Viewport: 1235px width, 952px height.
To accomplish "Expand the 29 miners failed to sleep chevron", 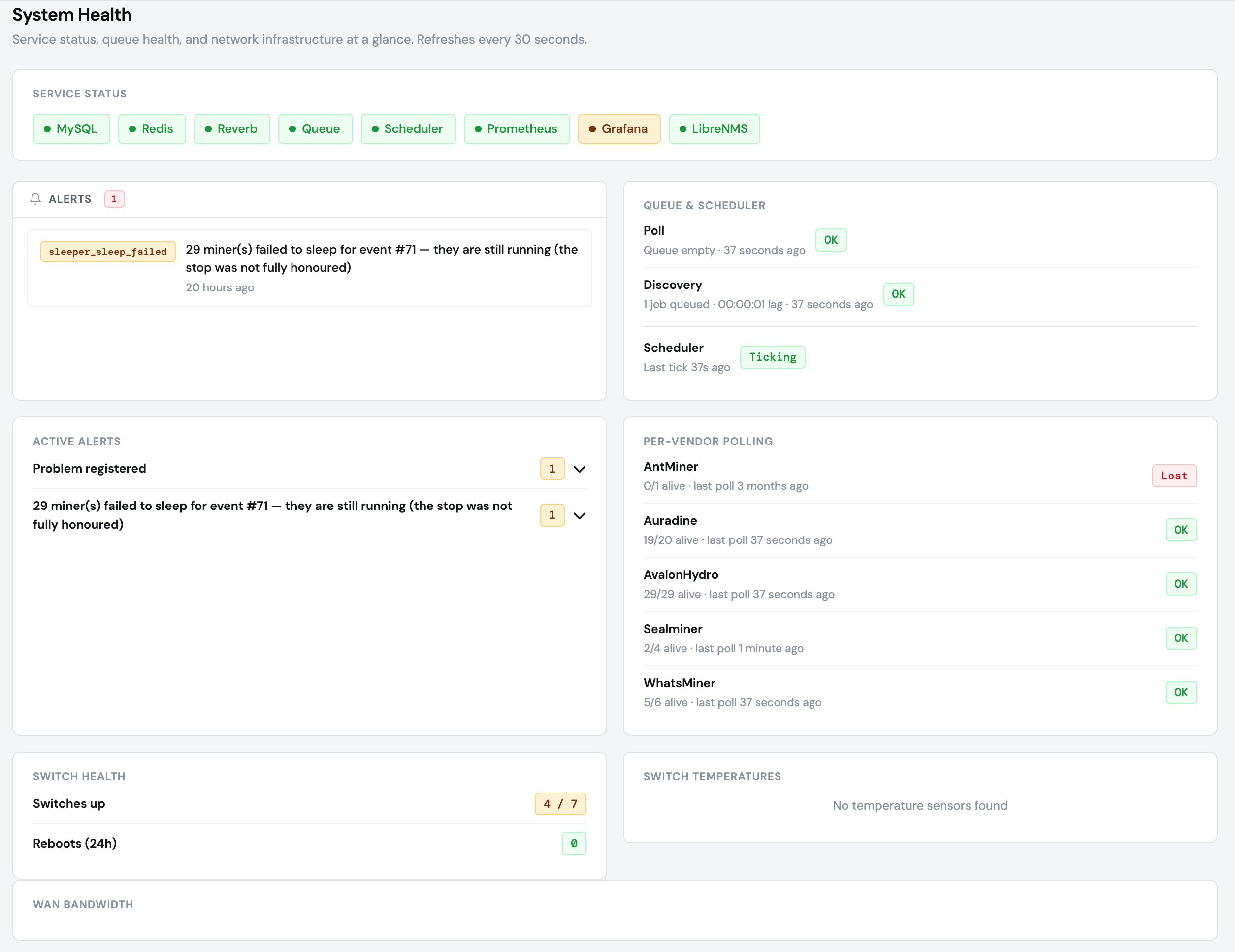I will coord(580,515).
